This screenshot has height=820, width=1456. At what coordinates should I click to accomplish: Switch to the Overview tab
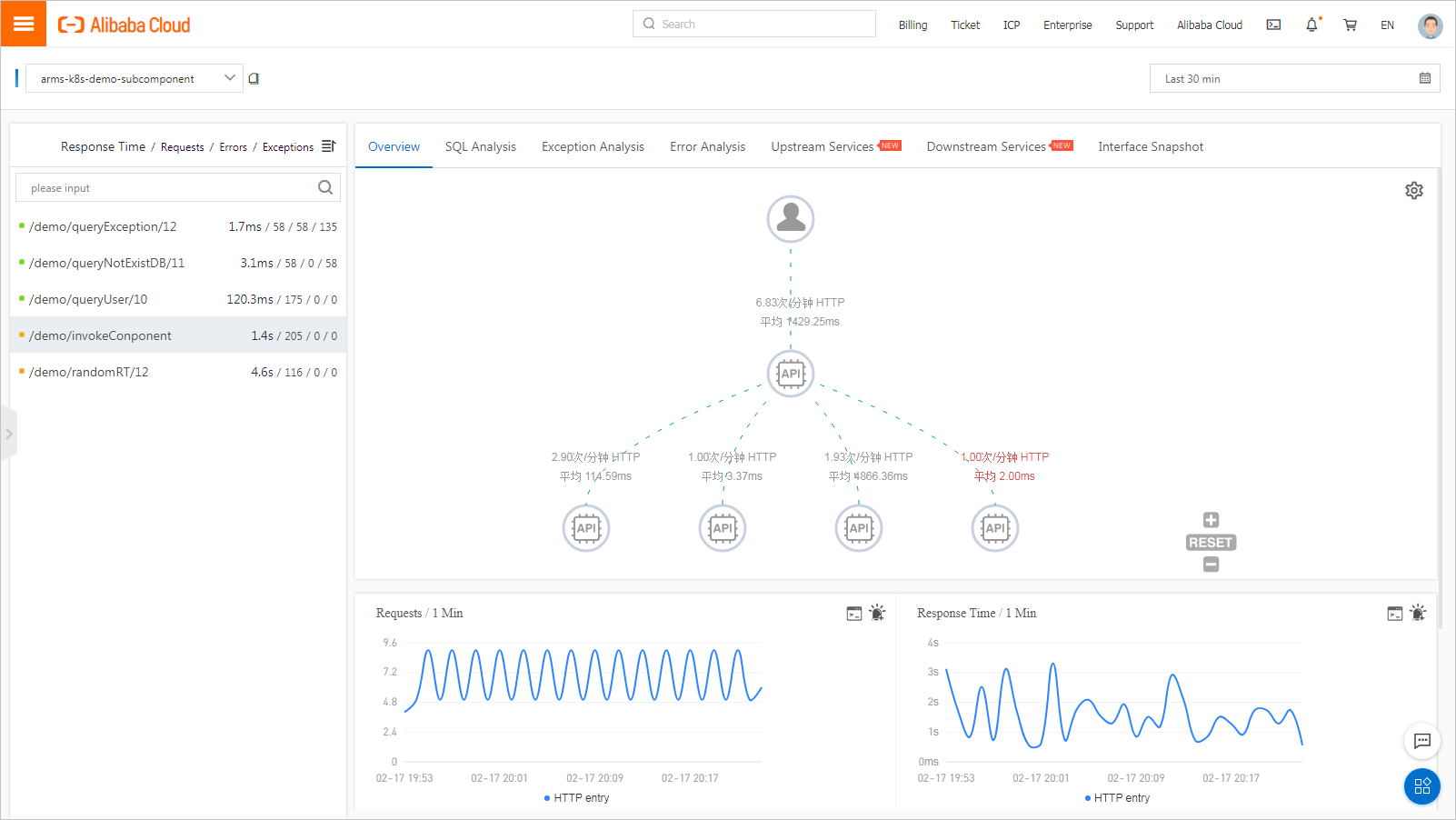coord(394,146)
